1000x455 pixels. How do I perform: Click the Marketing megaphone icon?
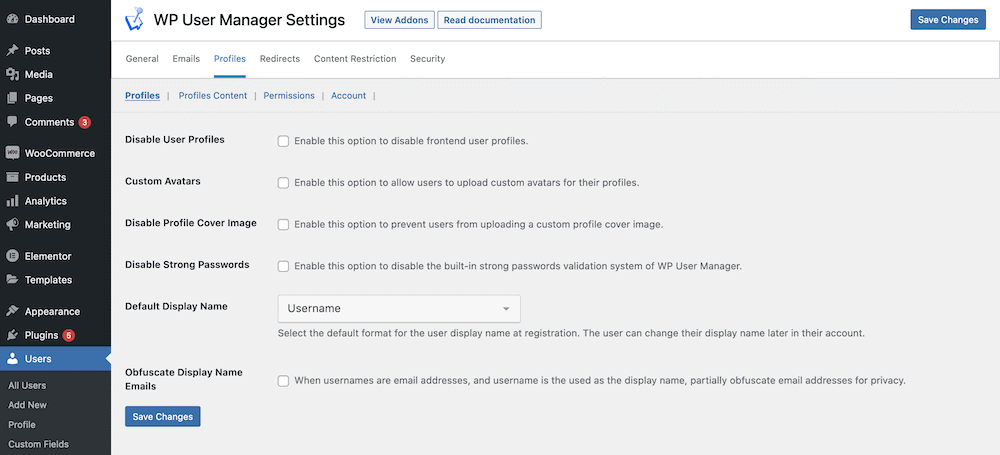coord(12,225)
